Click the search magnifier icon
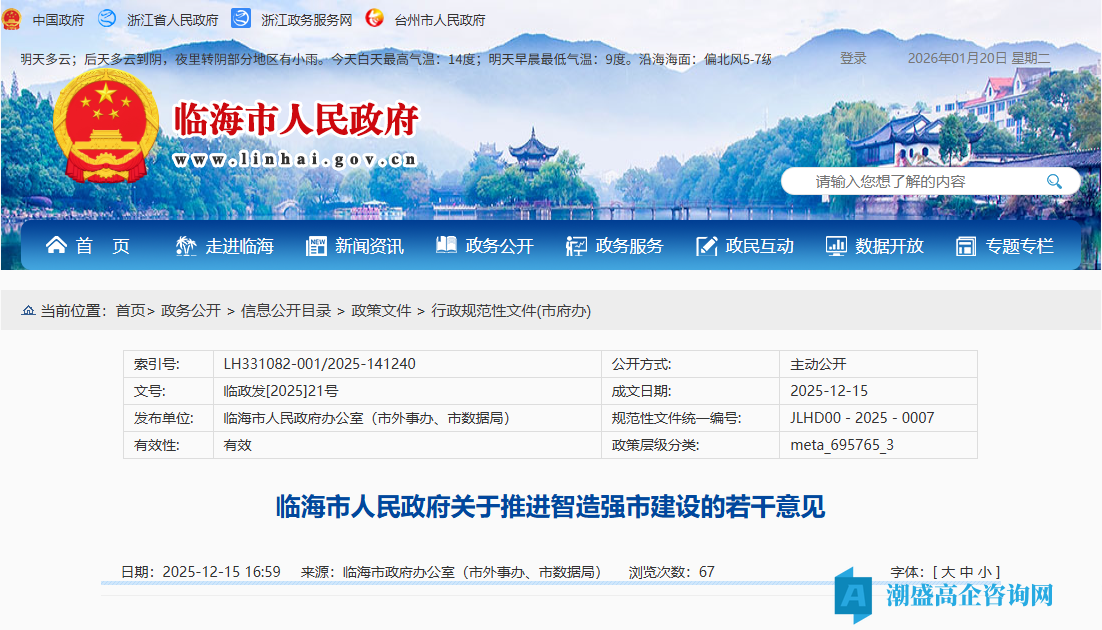This screenshot has width=1102, height=630. click(1055, 181)
